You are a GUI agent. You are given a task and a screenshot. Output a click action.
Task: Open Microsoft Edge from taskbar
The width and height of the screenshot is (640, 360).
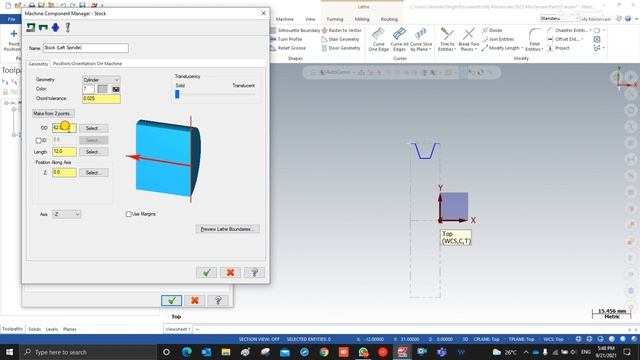click(x=187, y=352)
